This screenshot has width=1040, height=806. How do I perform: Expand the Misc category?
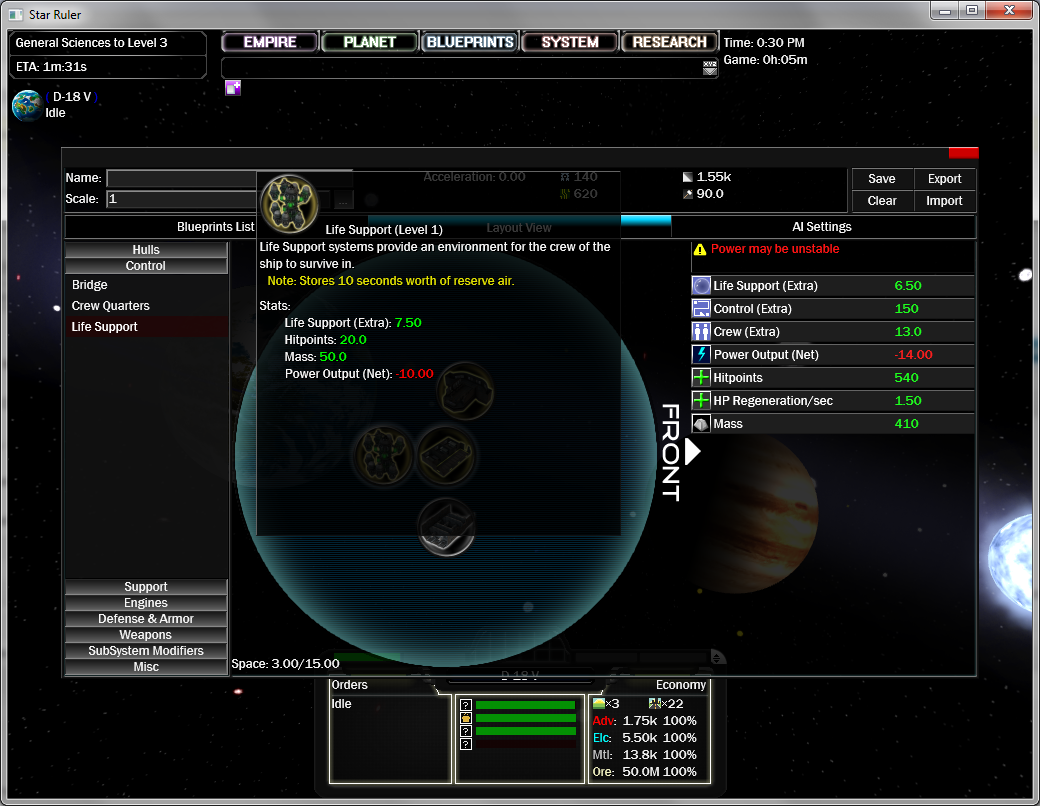(x=146, y=667)
